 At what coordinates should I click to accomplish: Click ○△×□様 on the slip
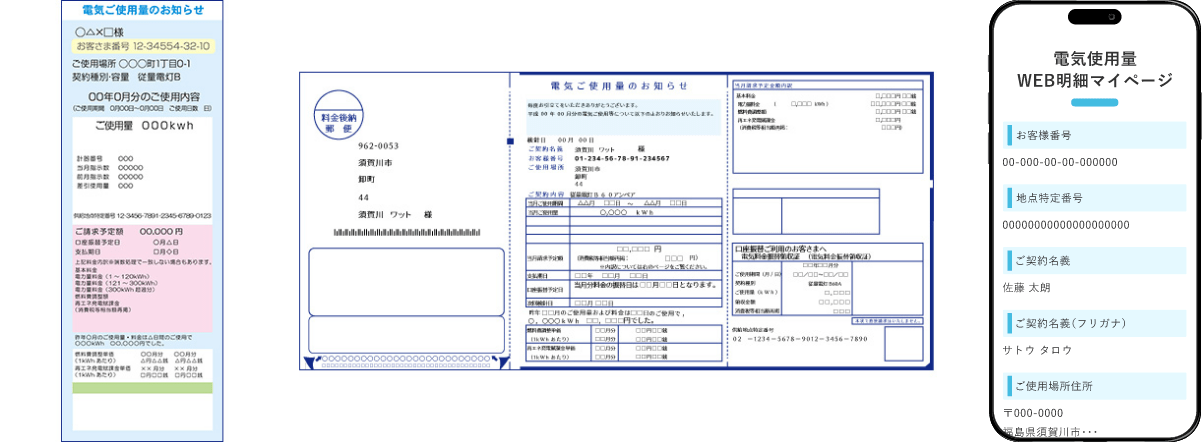(100, 32)
